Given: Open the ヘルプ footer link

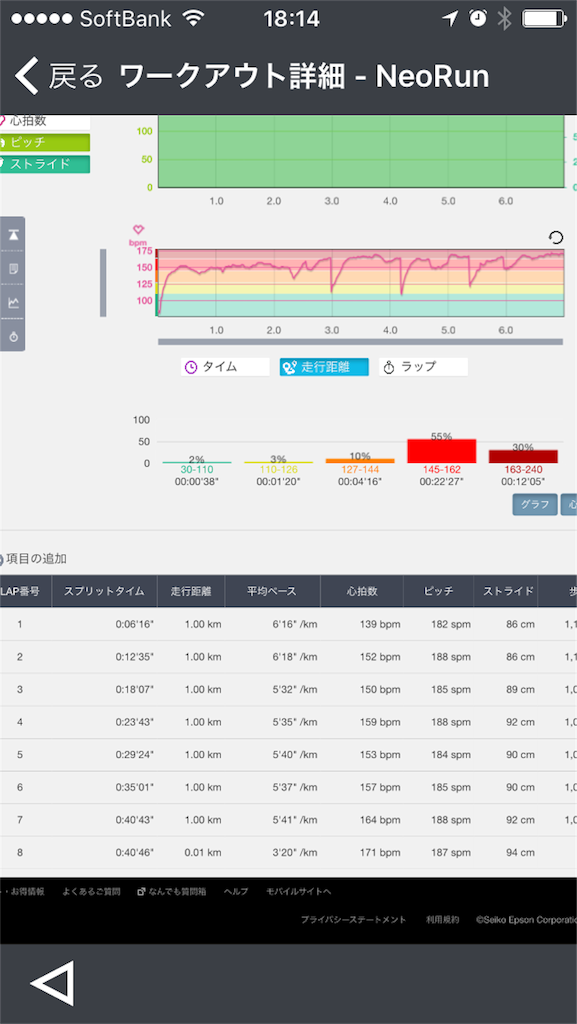Looking at the screenshot, I should tap(236, 891).
